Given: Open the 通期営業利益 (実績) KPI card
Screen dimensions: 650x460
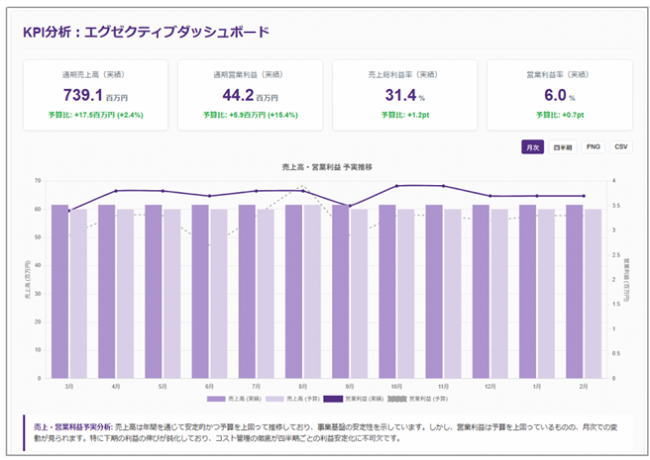Looking at the screenshot, I should click(x=250, y=95).
